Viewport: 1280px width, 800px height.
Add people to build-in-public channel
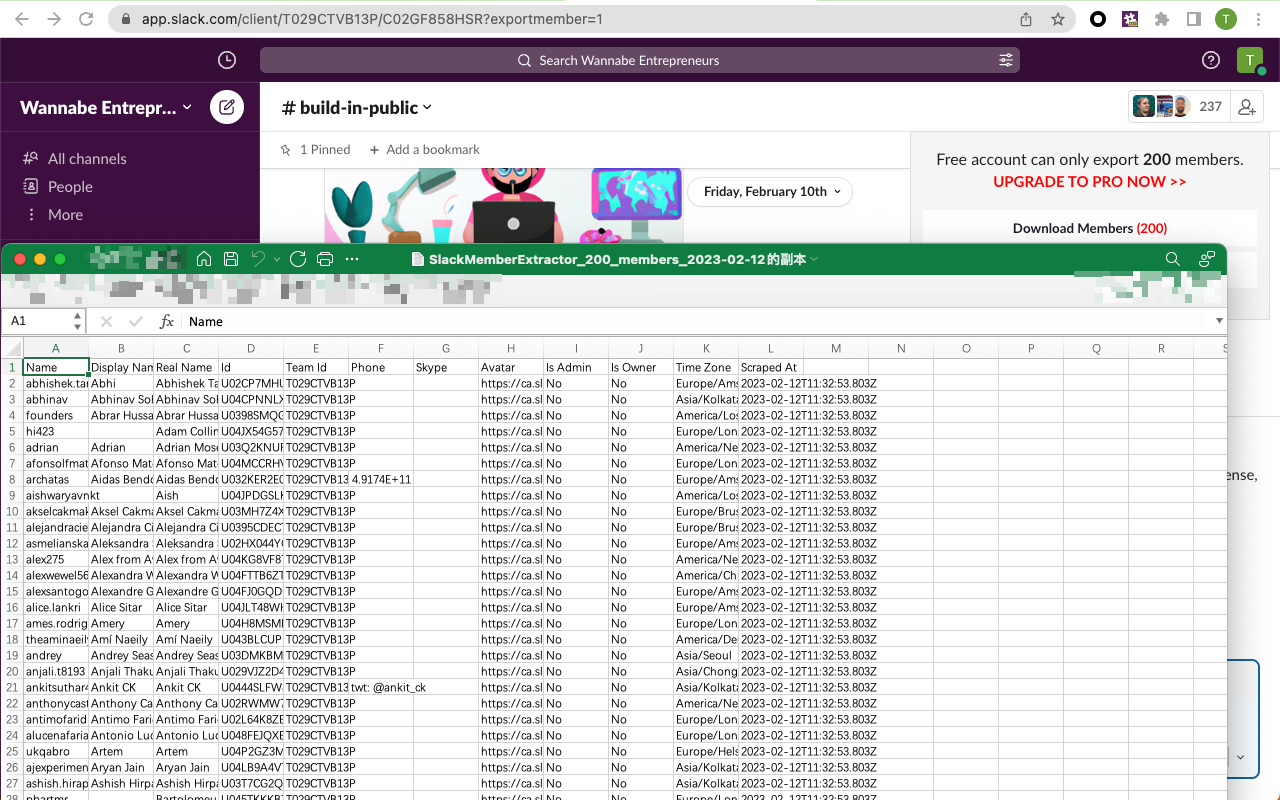(1246, 106)
